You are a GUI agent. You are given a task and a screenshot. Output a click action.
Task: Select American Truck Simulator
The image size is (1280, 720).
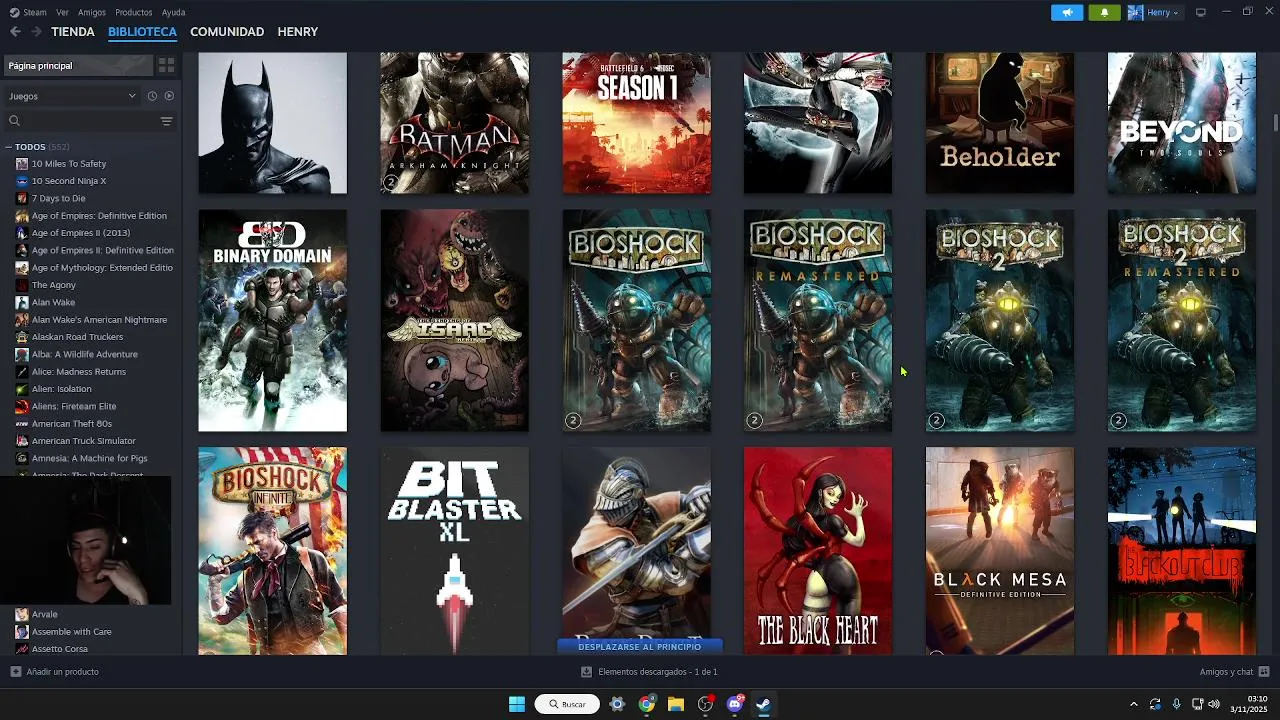click(83, 441)
